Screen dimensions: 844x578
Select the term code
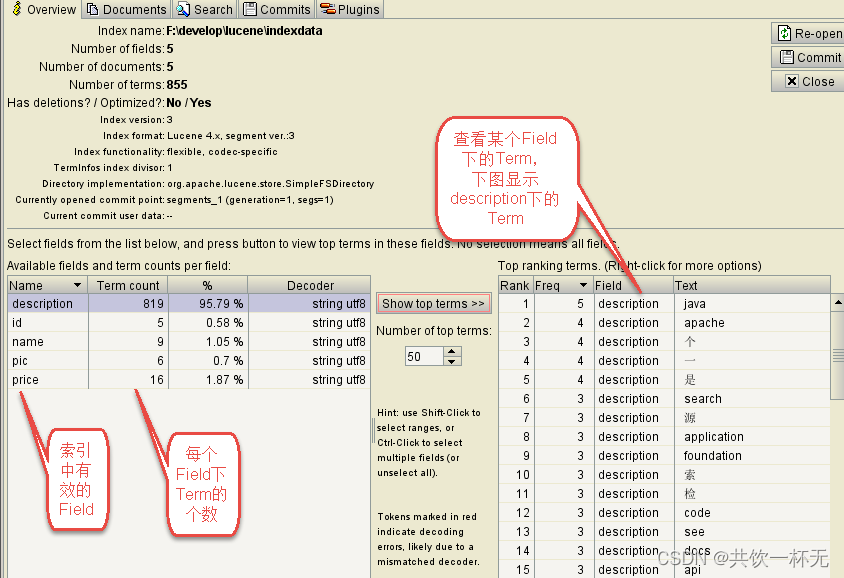697,512
